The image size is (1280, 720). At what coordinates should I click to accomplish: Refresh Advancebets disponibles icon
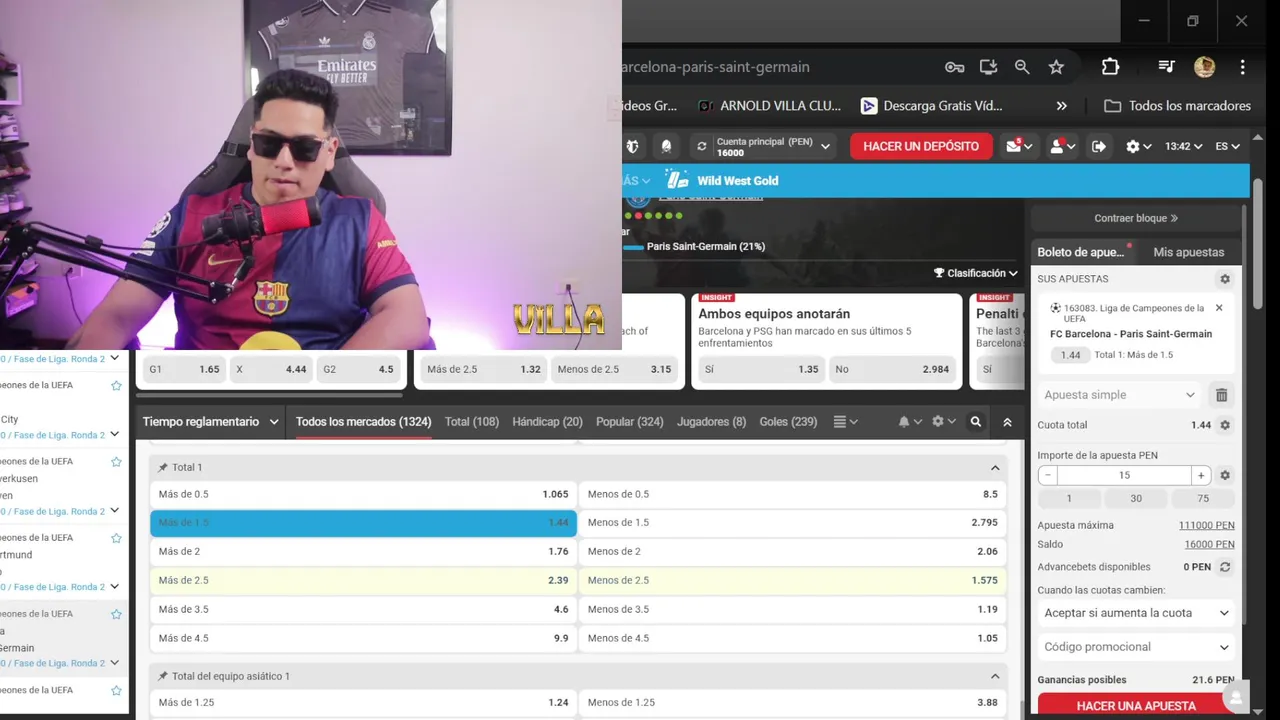[1225, 567]
